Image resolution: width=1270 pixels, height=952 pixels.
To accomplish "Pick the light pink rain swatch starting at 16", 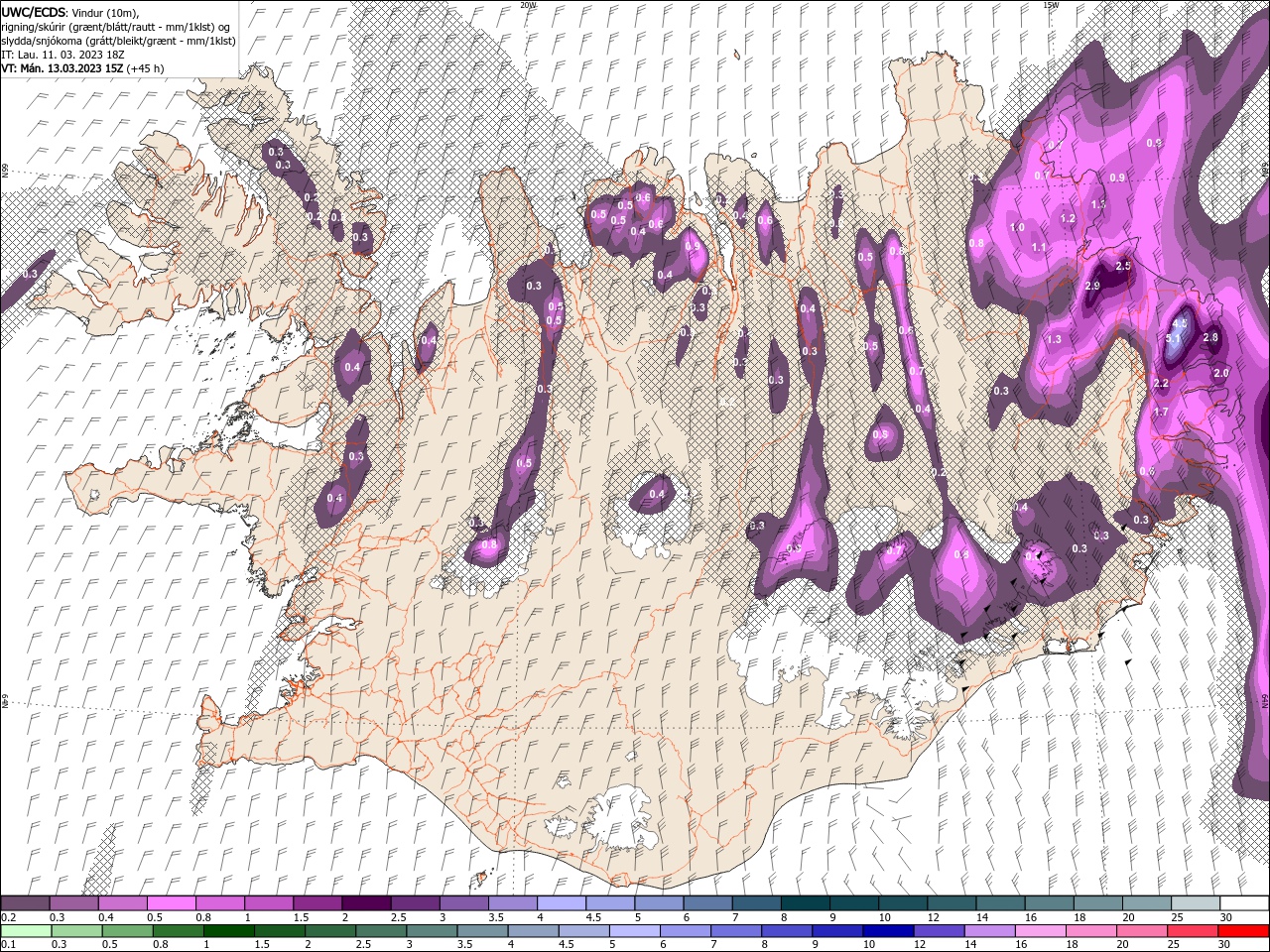I will [1039, 931].
